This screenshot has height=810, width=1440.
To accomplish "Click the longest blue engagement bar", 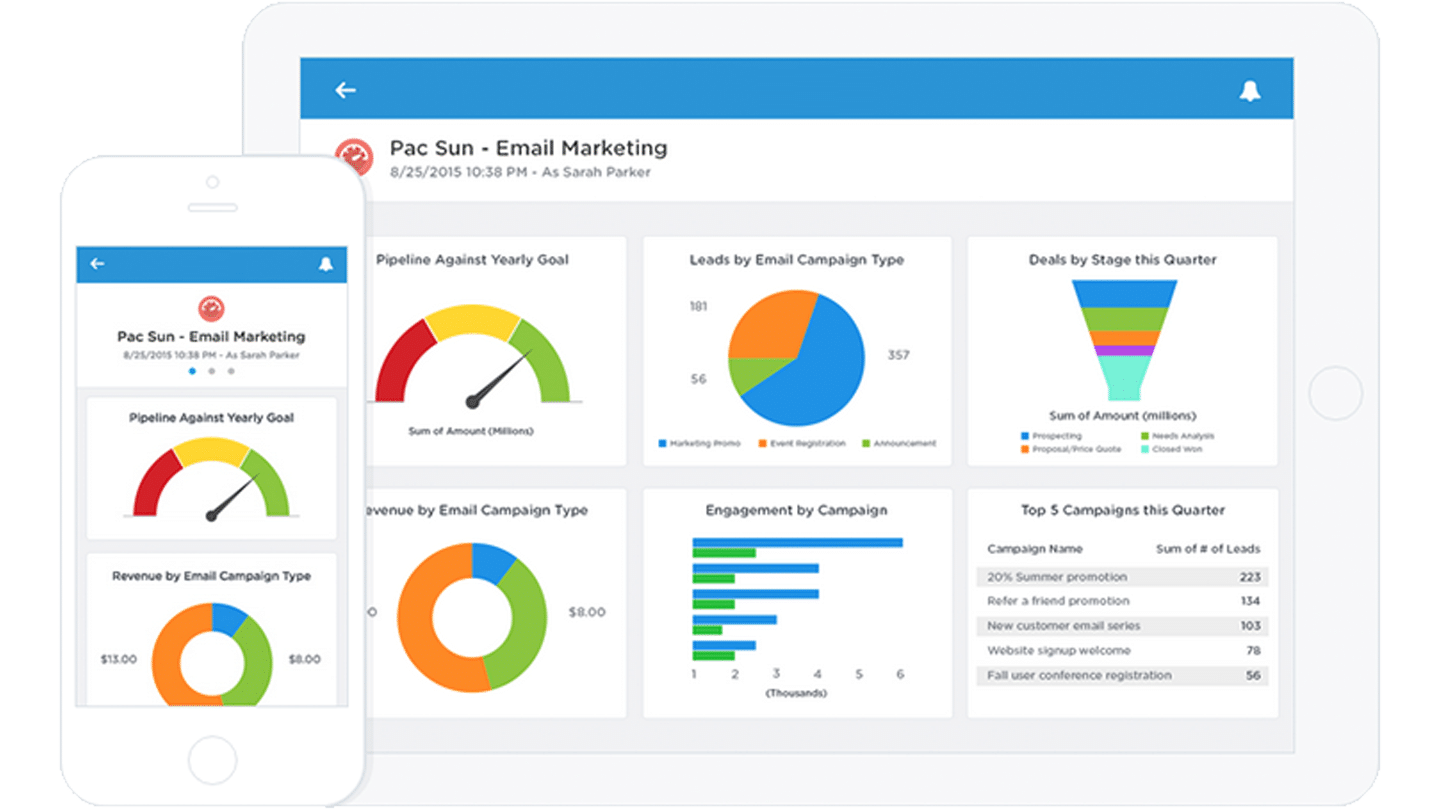I will coord(797,543).
